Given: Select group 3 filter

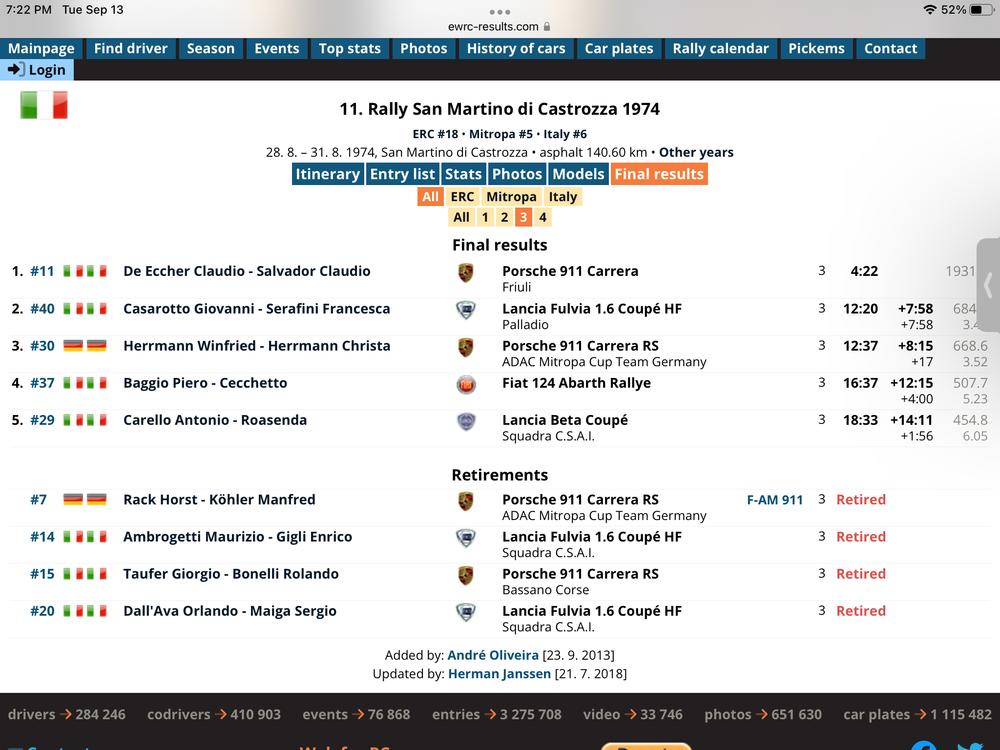Looking at the screenshot, I should click(x=524, y=217).
